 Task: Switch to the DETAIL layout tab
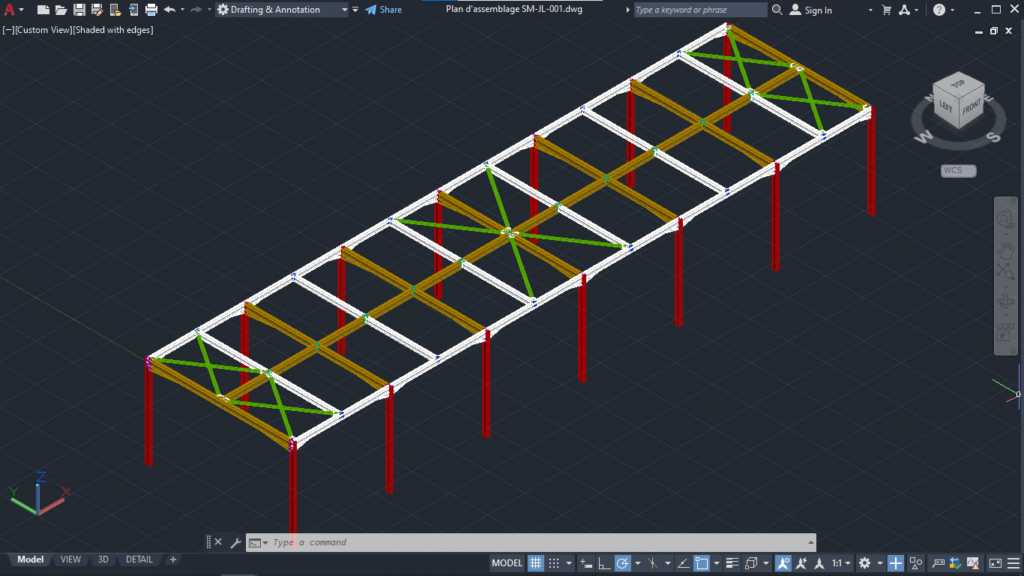pos(139,560)
